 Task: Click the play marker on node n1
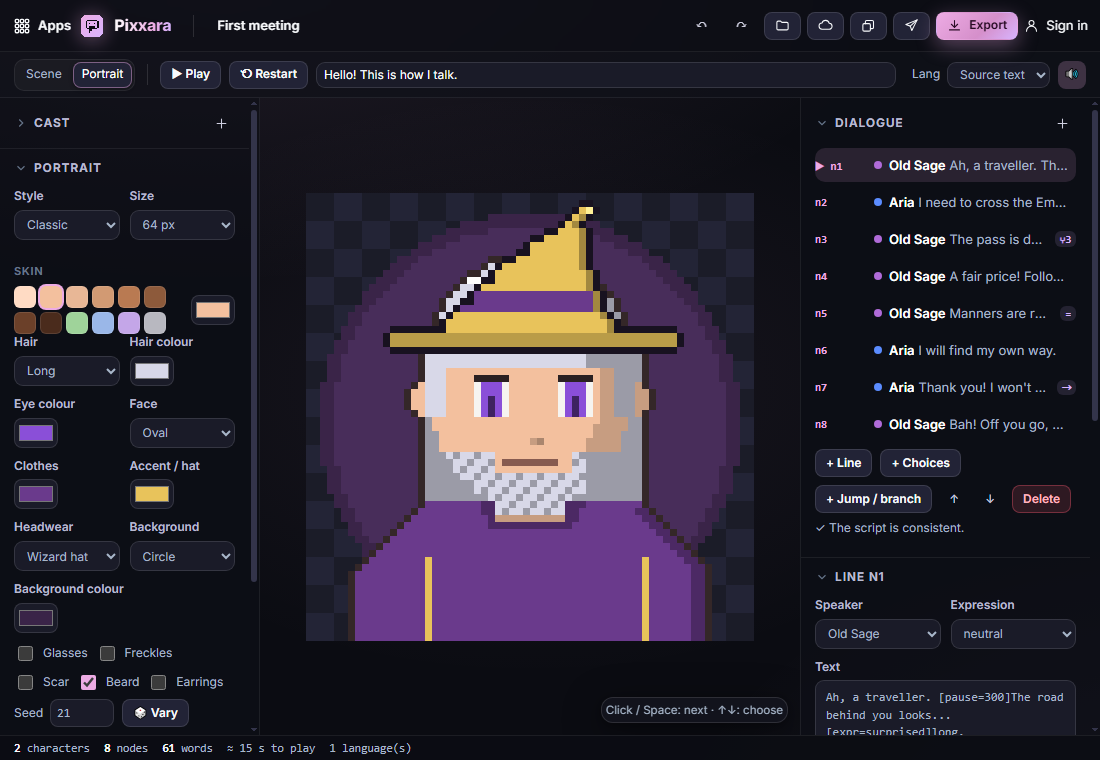pyautogui.click(x=819, y=166)
